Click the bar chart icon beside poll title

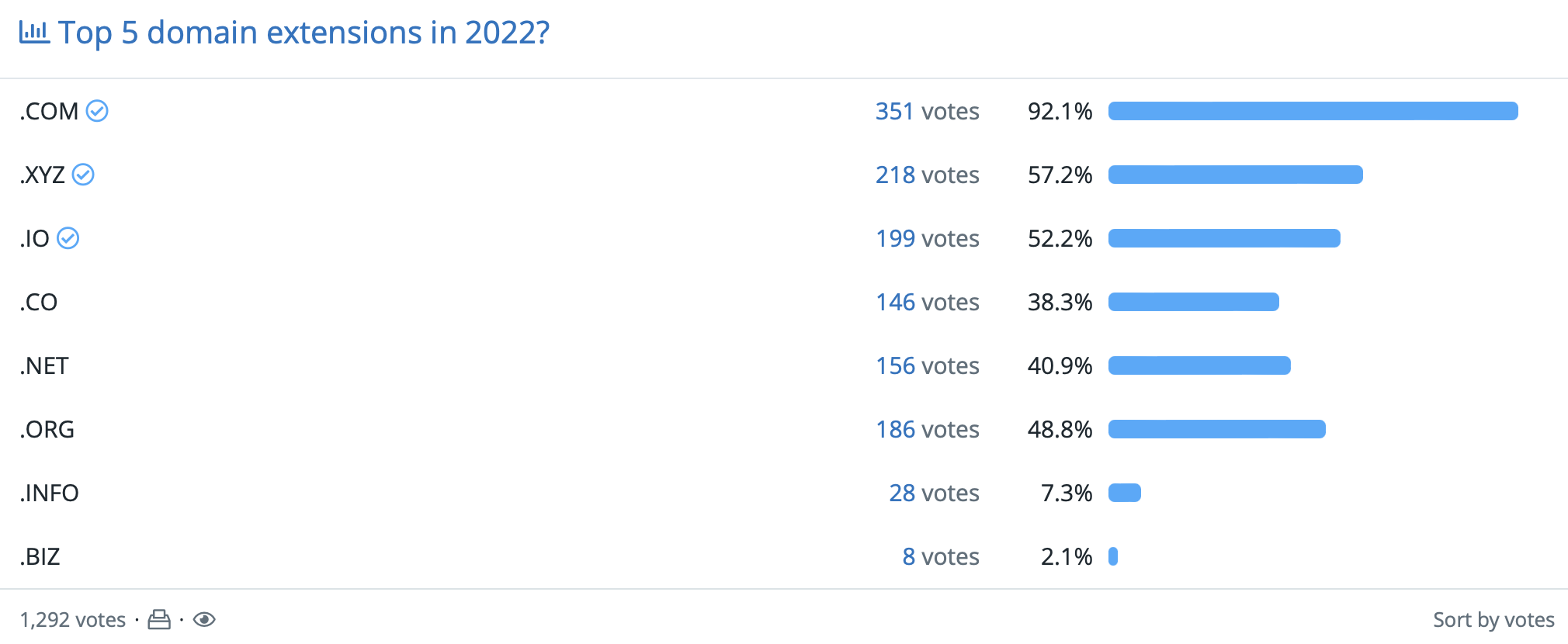coord(34,33)
